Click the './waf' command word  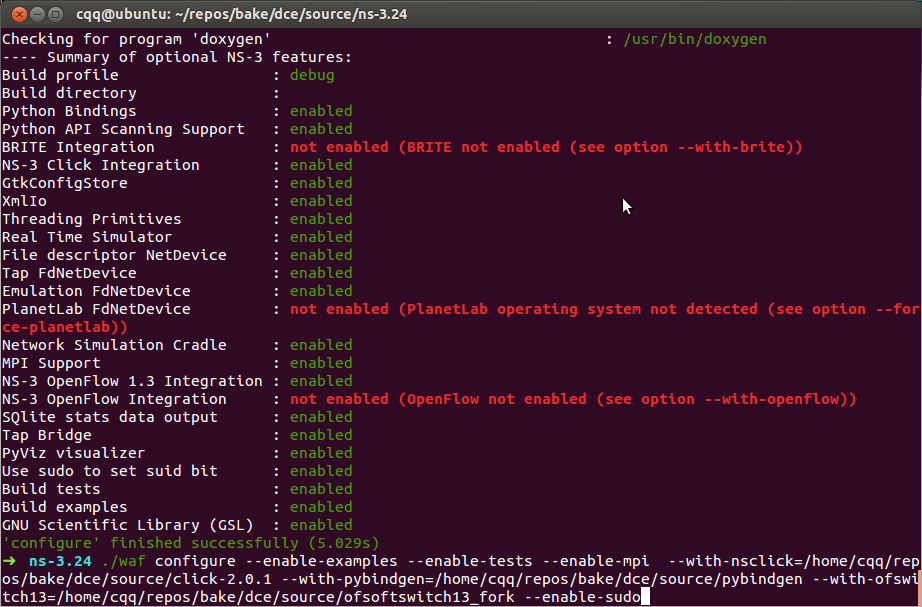pos(123,561)
